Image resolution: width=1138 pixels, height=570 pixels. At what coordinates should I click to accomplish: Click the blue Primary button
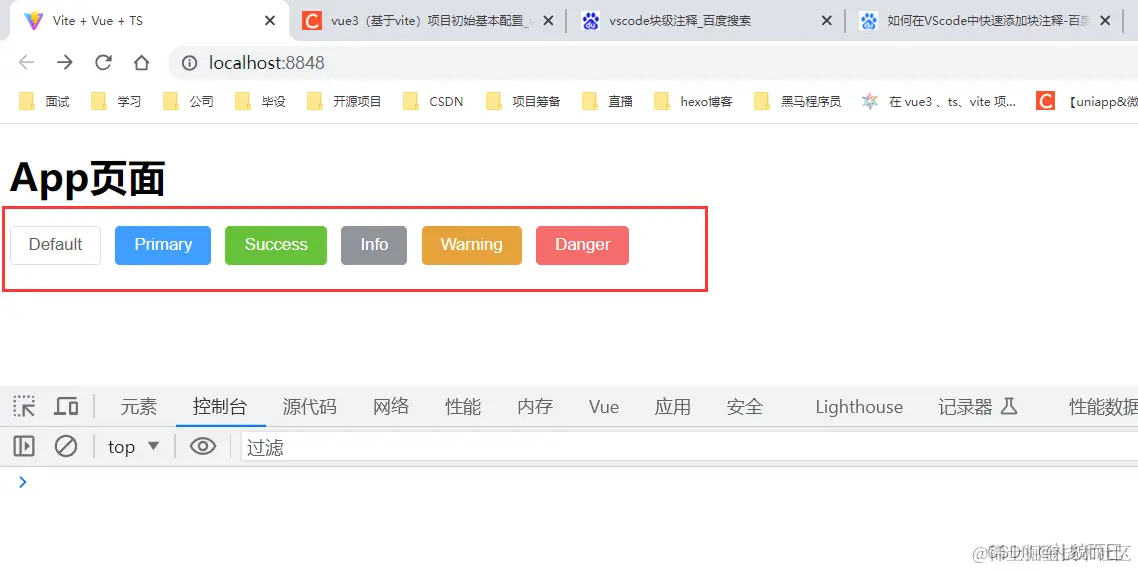pos(163,245)
